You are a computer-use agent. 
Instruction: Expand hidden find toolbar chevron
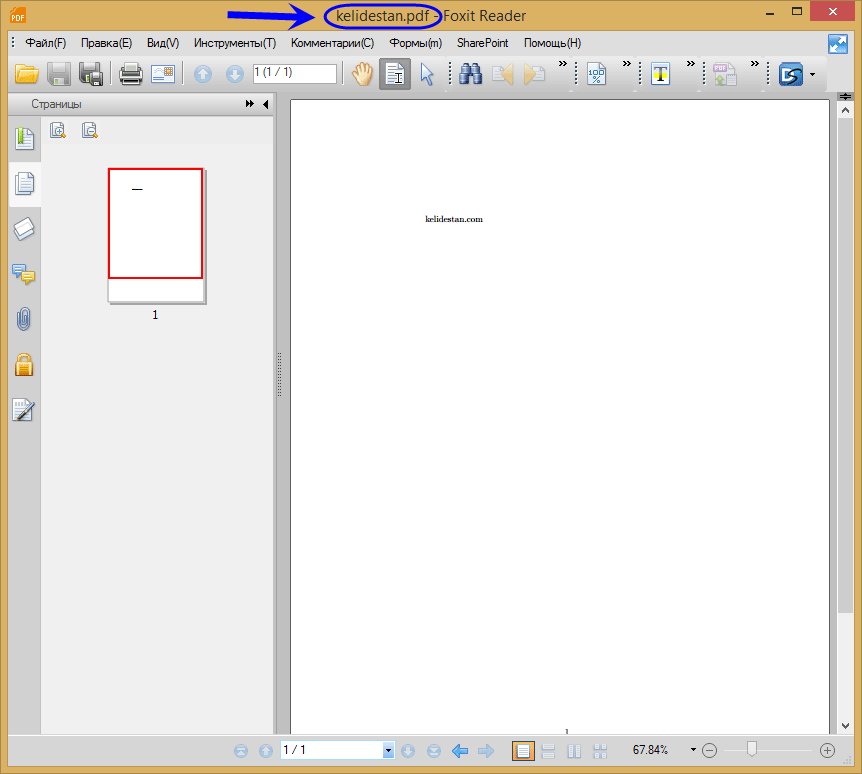pyautogui.click(x=563, y=64)
